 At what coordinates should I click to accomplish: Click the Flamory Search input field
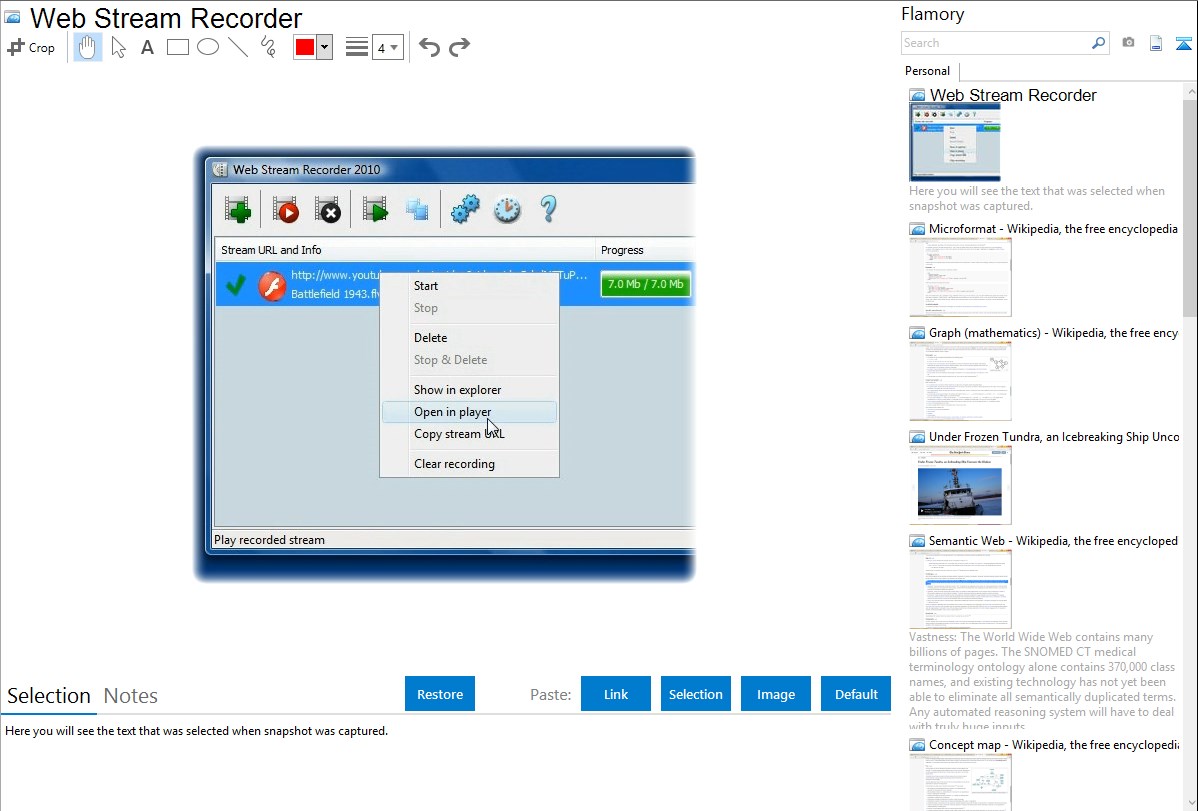(995, 43)
